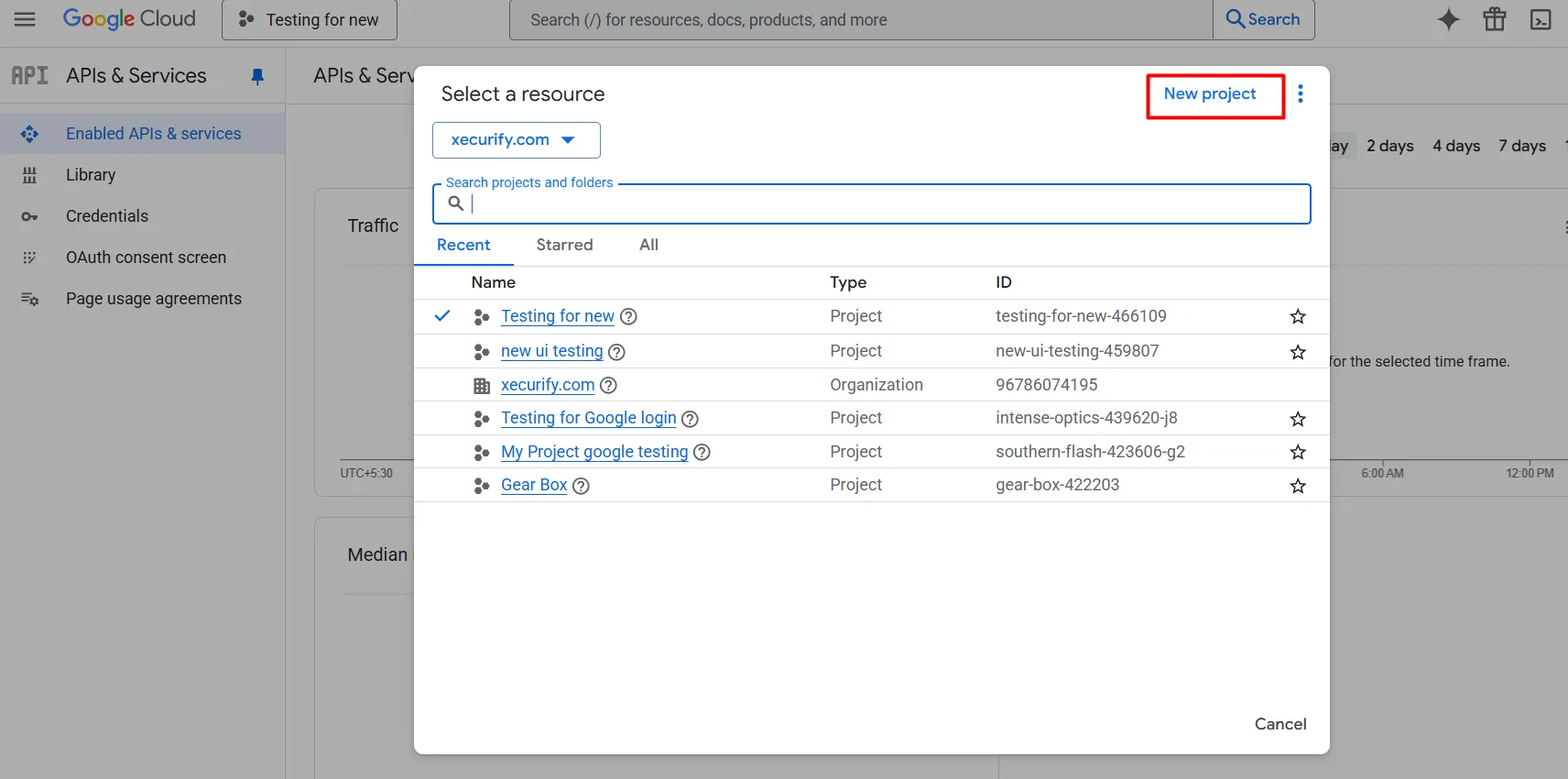
Task: Star the new ui testing project
Action: (1297, 352)
